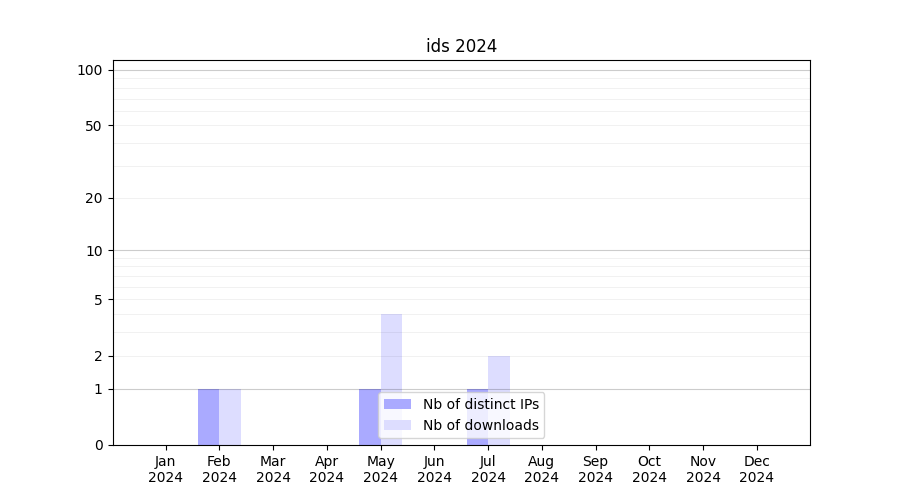Click the 'Jun 2024' x-axis label
The image size is (900, 500).
pos(434,469)
